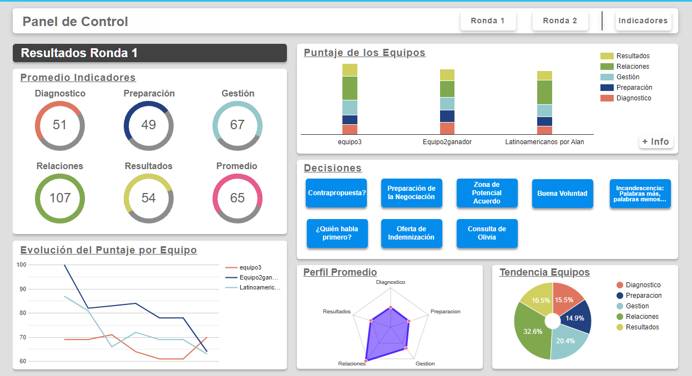
Task: Switch to the Ronda 2 tab
Action: (560, 21)
